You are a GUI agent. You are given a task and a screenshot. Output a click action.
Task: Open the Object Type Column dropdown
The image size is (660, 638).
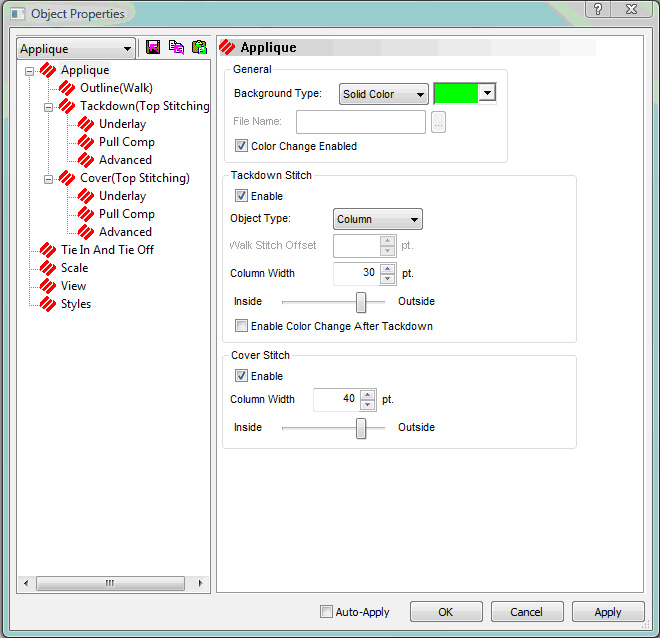[x=377, y=219]
